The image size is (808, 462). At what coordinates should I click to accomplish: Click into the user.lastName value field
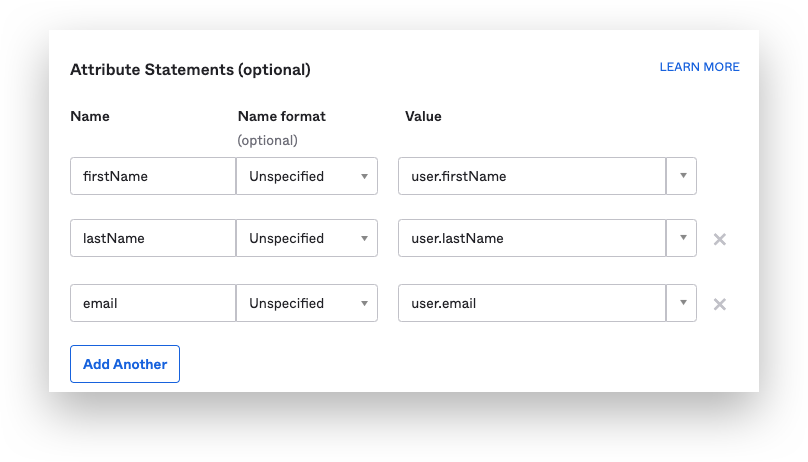click(x=531, y=238)
